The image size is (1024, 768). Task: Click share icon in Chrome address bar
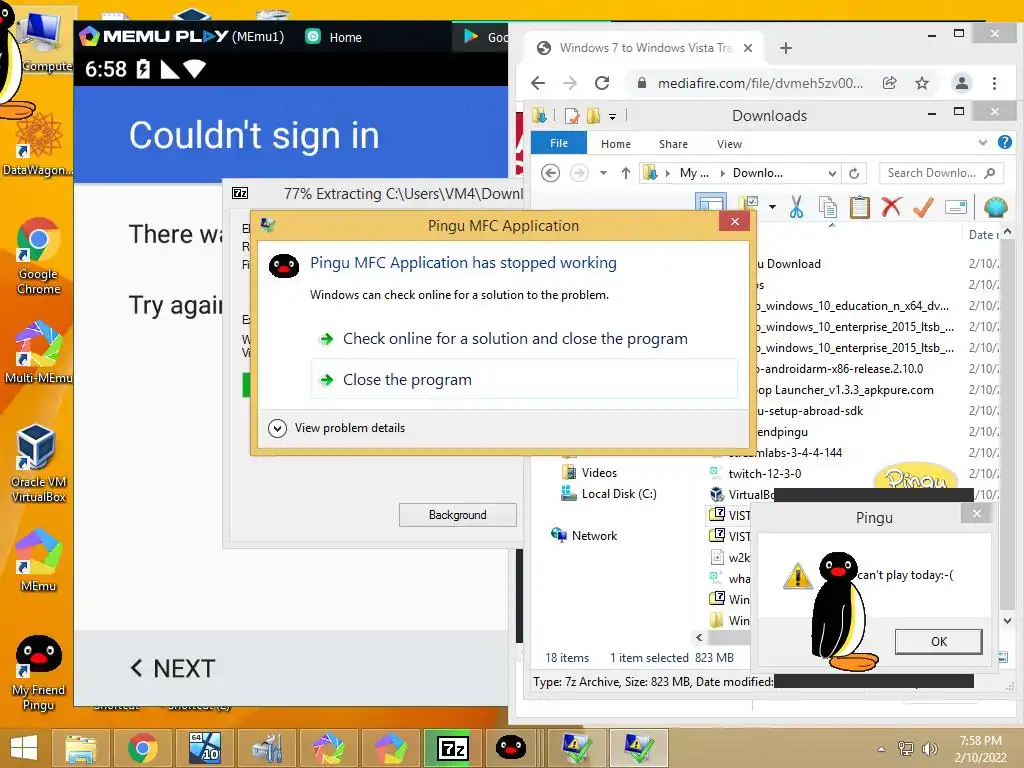pyautogui.click(x=889, y=83)
